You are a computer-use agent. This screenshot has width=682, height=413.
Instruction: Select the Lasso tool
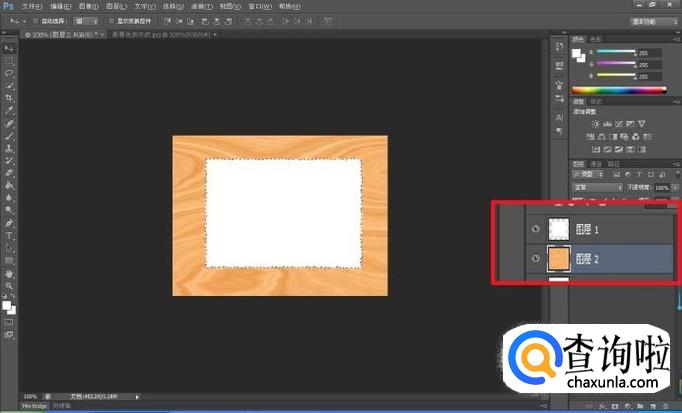(x=9, y=73)
